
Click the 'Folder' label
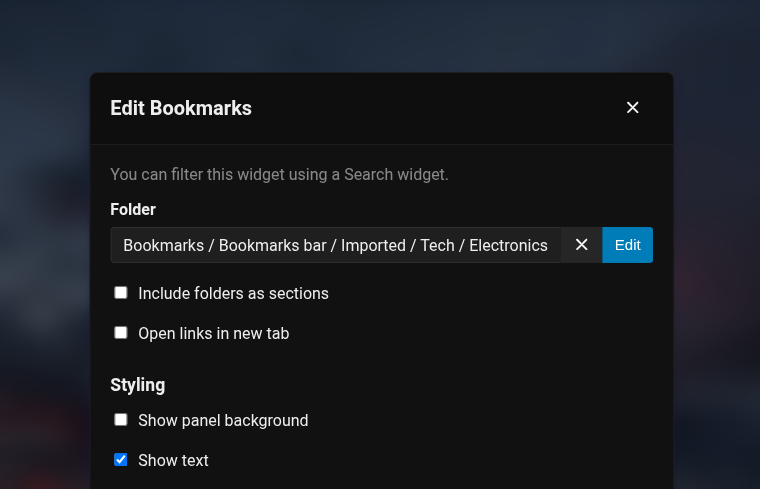click(x=133, y=209)
